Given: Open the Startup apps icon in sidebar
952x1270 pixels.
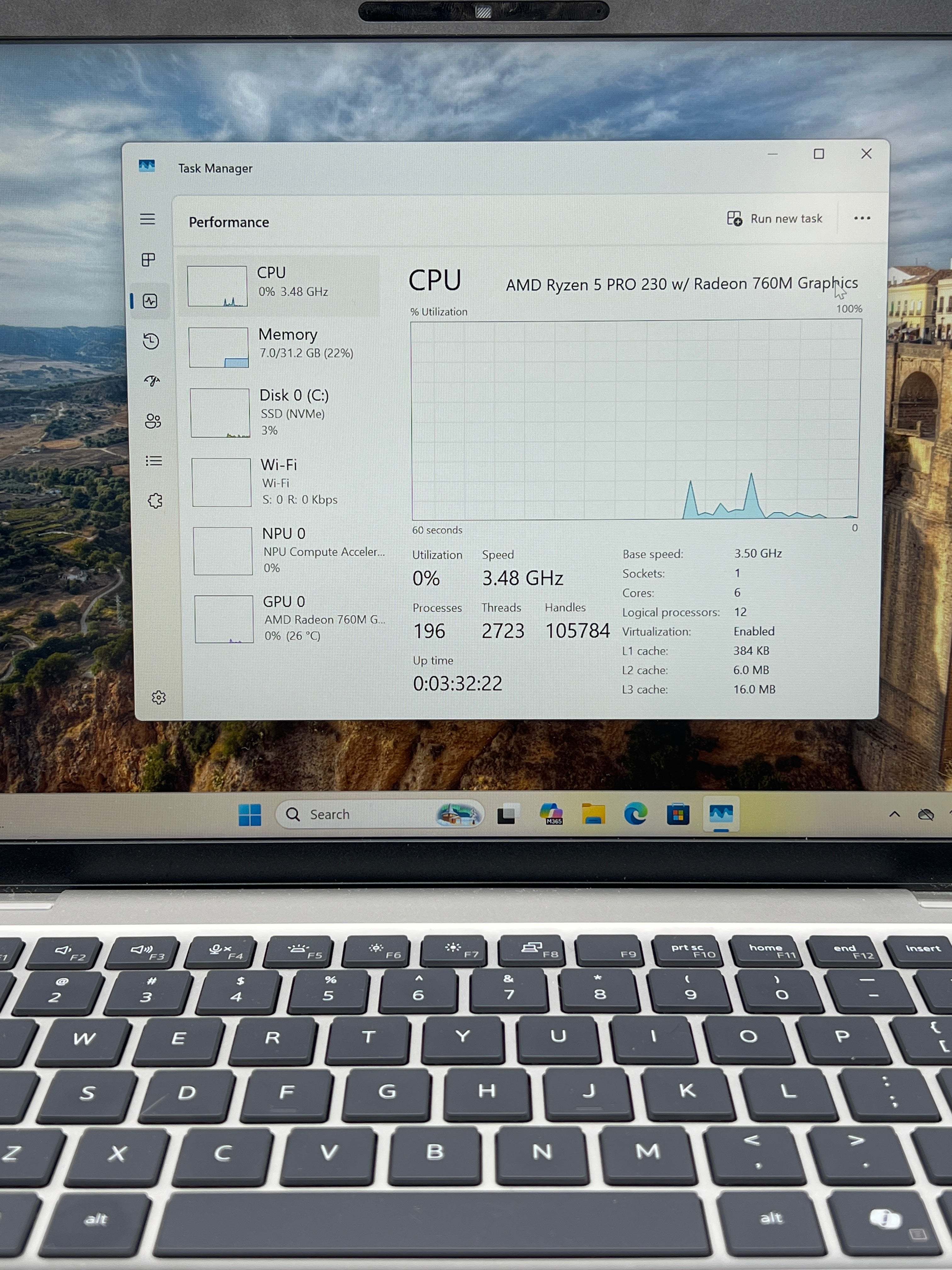Looking at the screenshot, I should [152, 381].
